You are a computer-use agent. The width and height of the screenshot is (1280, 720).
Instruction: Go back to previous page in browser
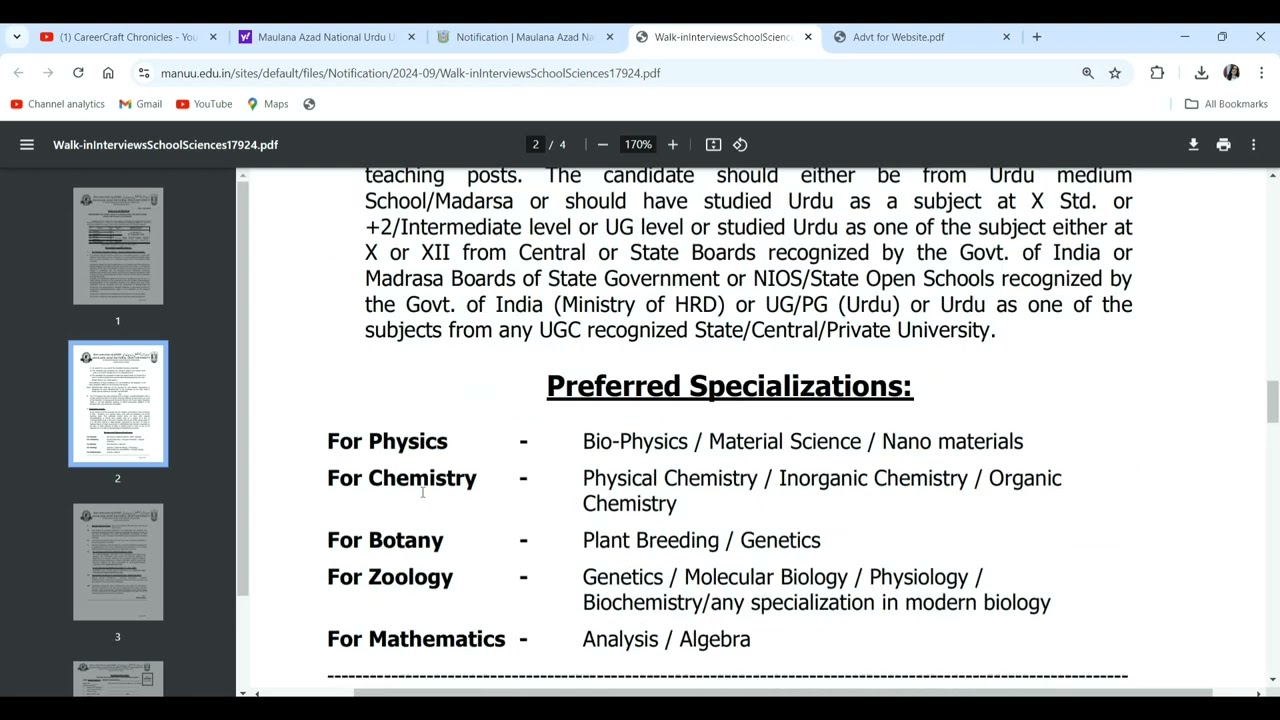tap(18, 73)
